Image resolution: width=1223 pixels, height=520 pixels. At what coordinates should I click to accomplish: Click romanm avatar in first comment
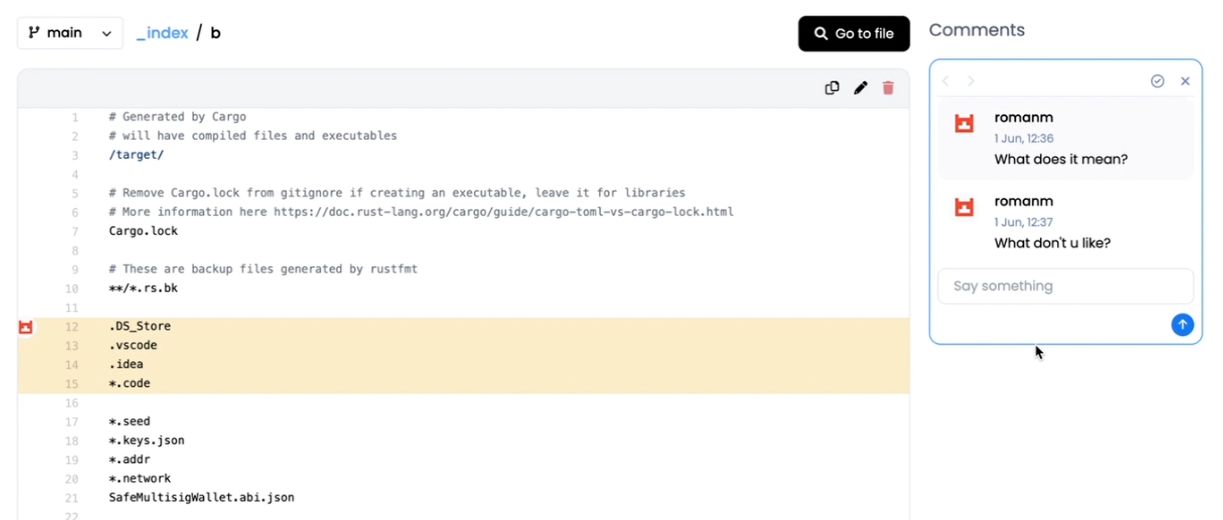pos(964,124)
